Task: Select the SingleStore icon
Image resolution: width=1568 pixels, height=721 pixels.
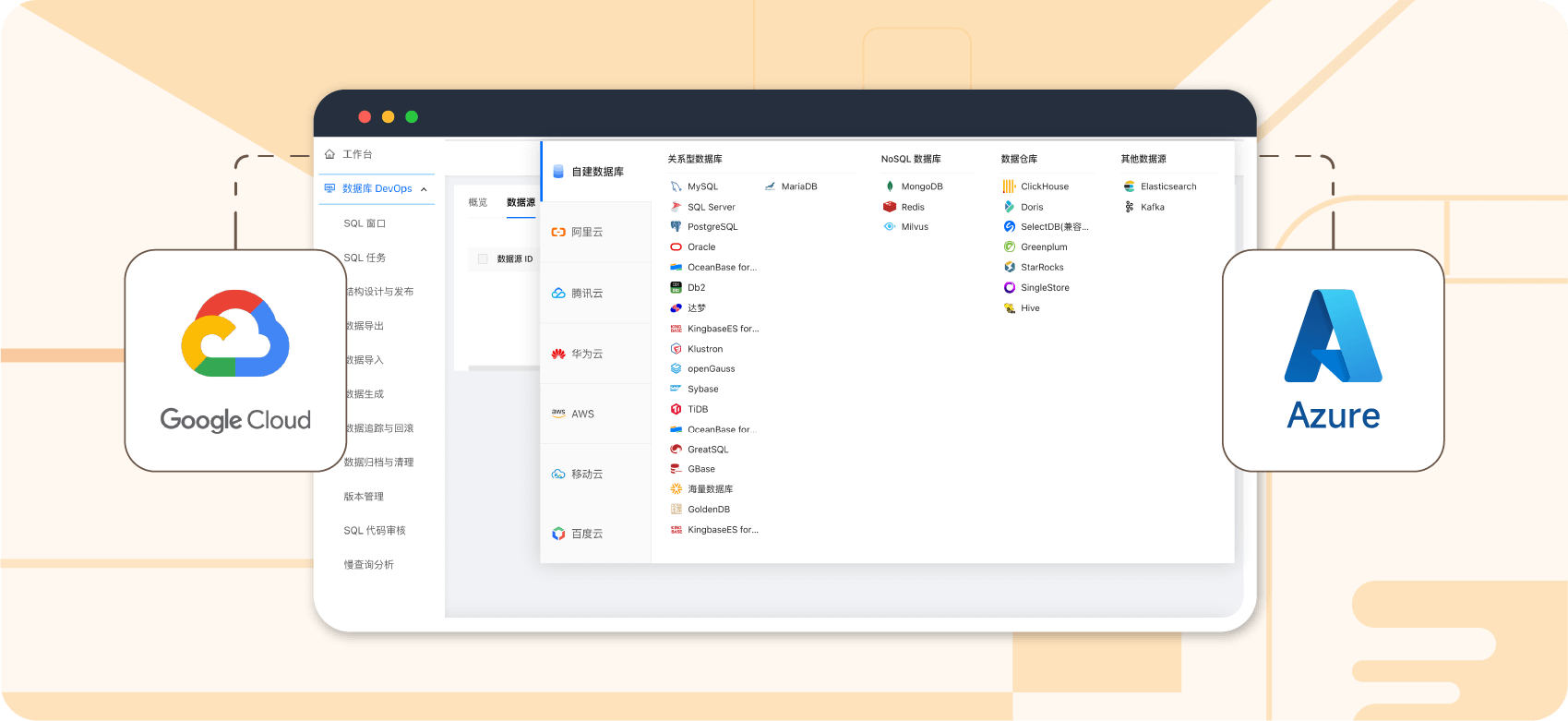Action: (x=1010, y=287)
